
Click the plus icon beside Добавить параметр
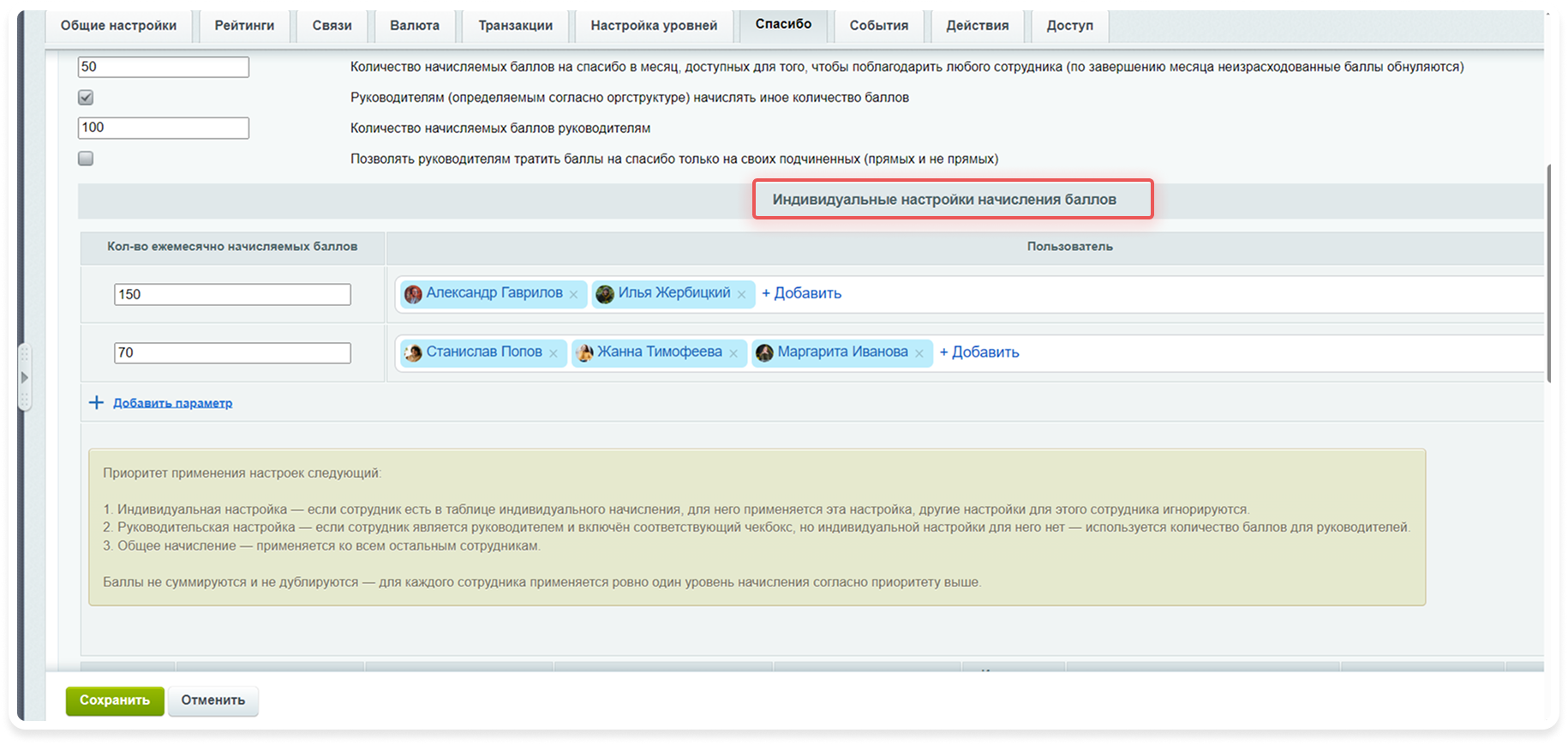(96, 402)
